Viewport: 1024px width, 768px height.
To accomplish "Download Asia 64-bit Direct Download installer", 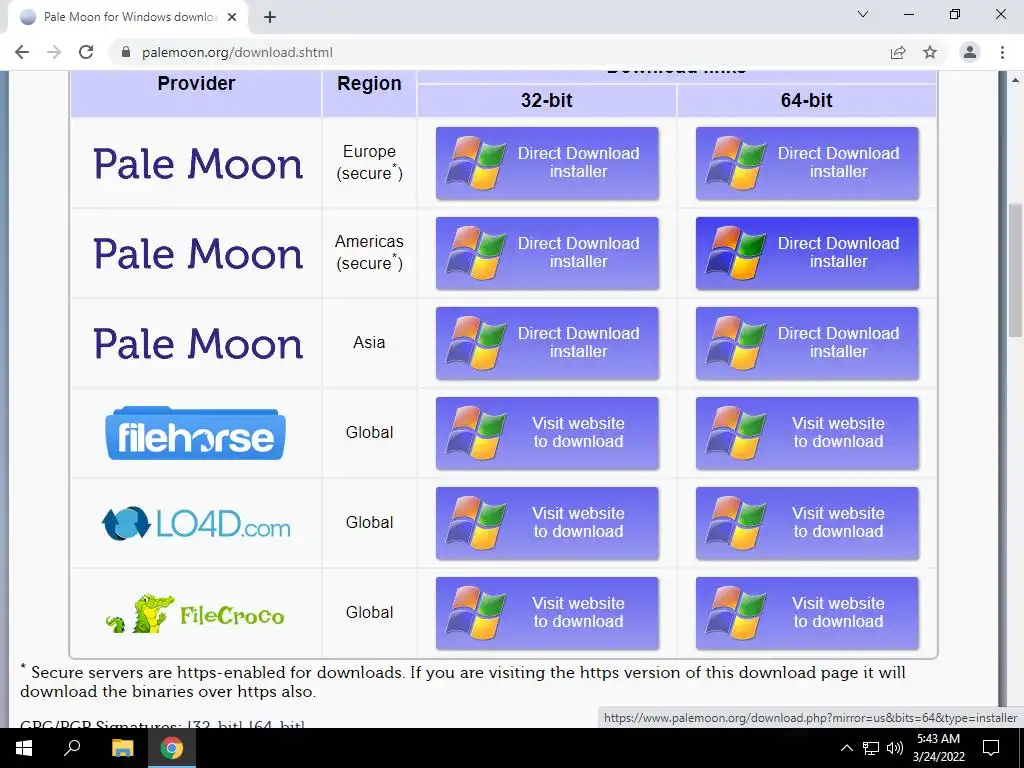I will [807, 343].
